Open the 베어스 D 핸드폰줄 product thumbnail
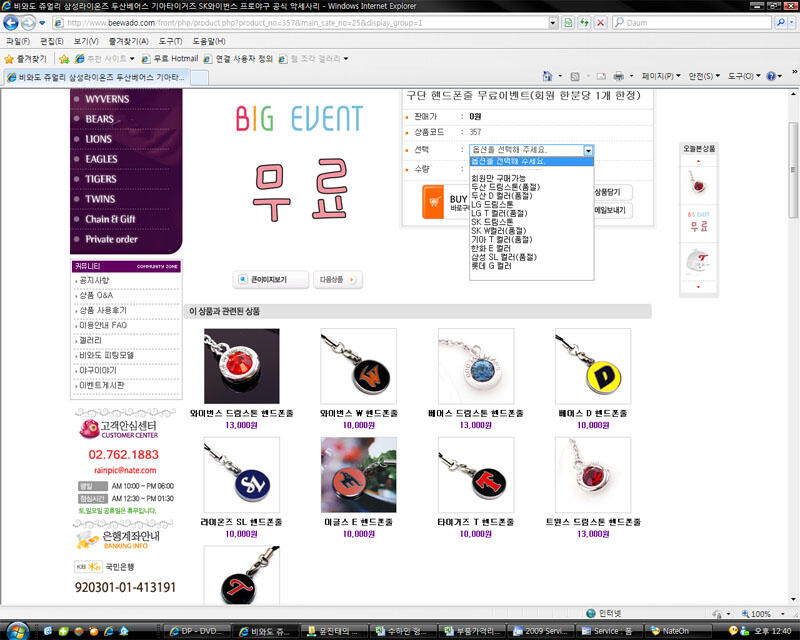800x640 pixels. (592, 366)
